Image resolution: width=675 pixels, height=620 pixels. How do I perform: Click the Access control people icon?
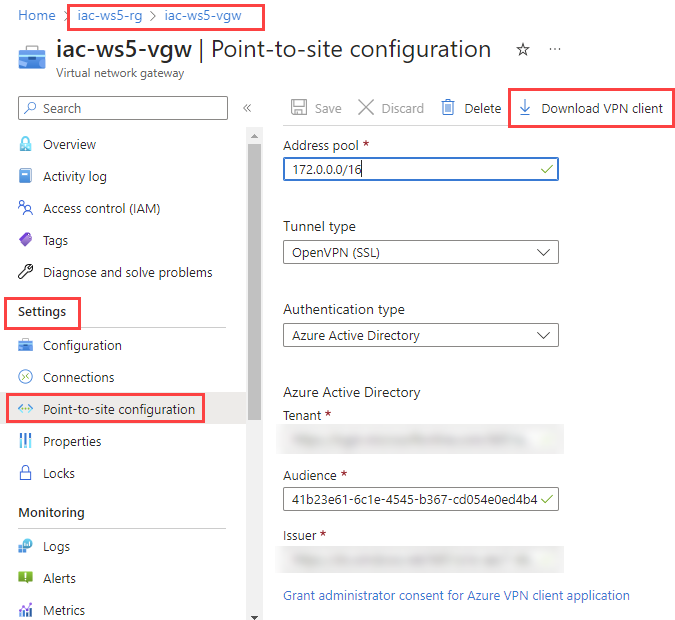25,208
